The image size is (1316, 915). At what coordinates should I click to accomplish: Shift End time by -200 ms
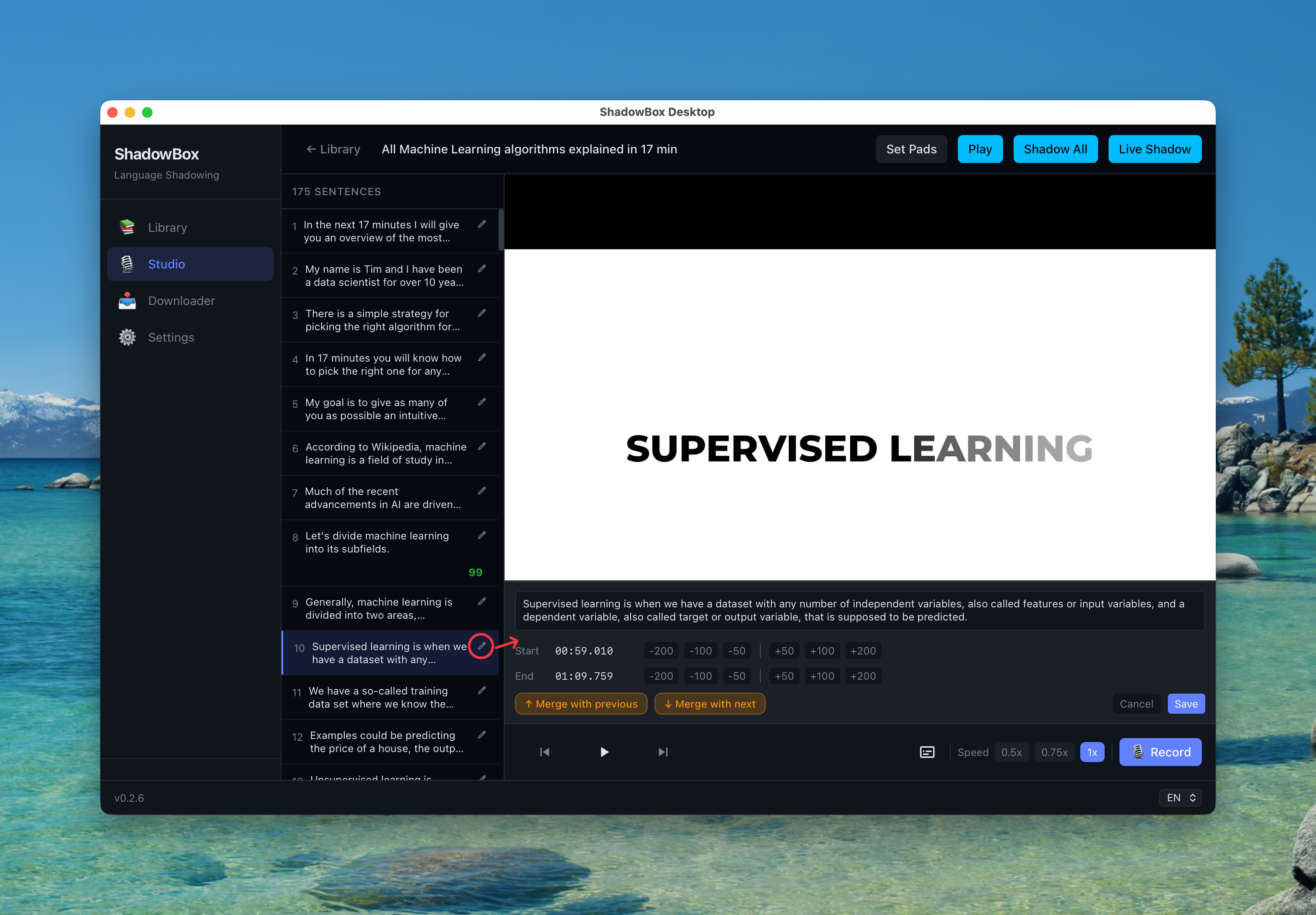pos(661,676)
